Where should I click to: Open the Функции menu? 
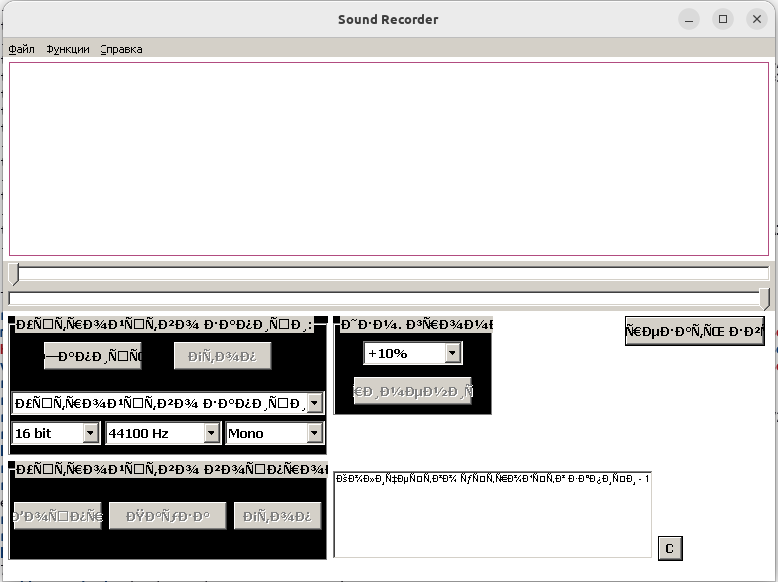coord(67,49)
